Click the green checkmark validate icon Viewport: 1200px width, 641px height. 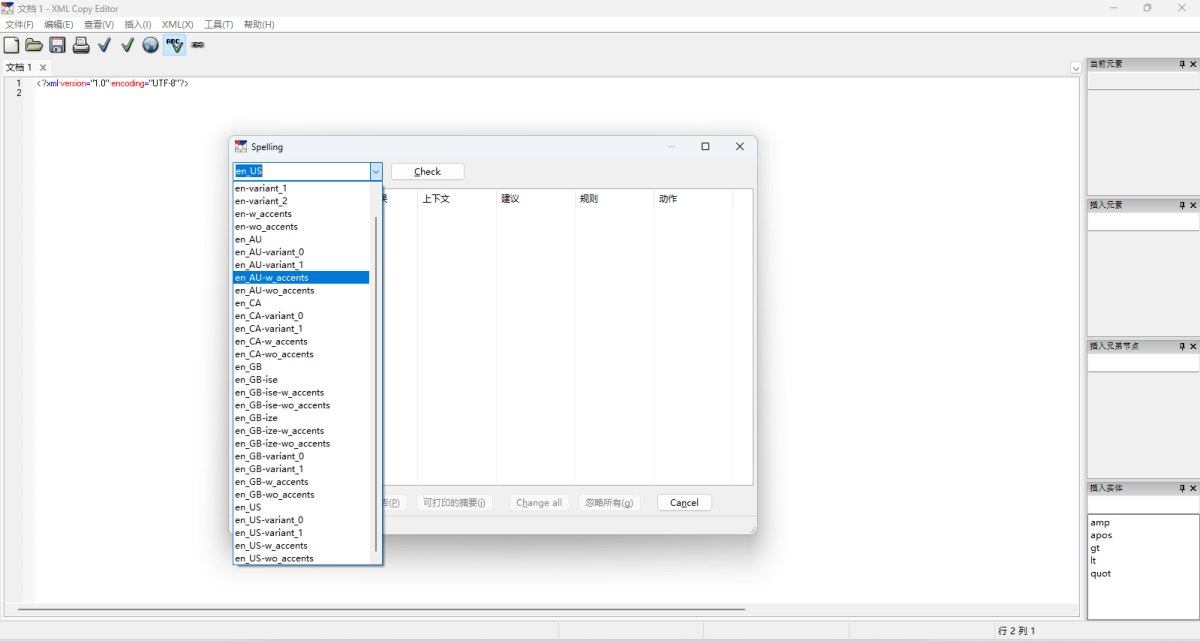(x=127, y=45)
